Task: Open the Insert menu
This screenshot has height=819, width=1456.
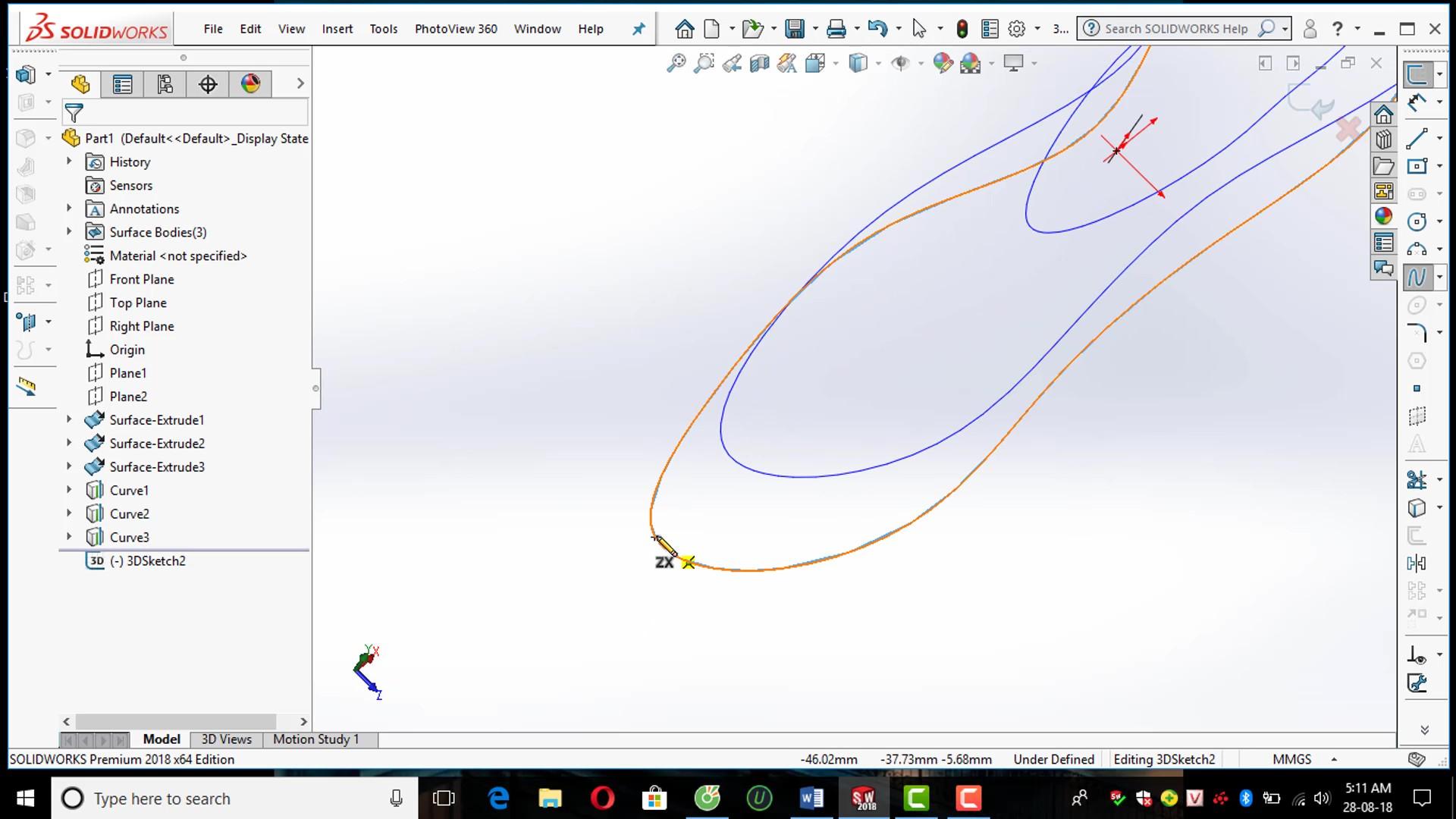Action: pos(337,29)
